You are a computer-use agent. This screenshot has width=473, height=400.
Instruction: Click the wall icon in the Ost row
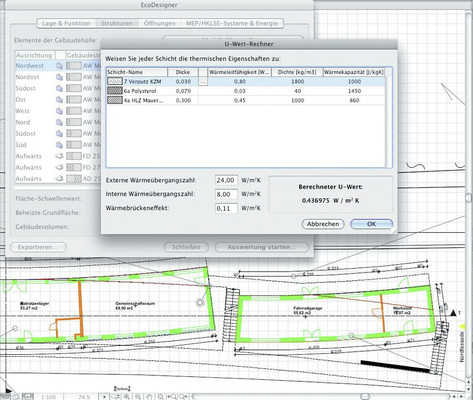click(59, 100)
